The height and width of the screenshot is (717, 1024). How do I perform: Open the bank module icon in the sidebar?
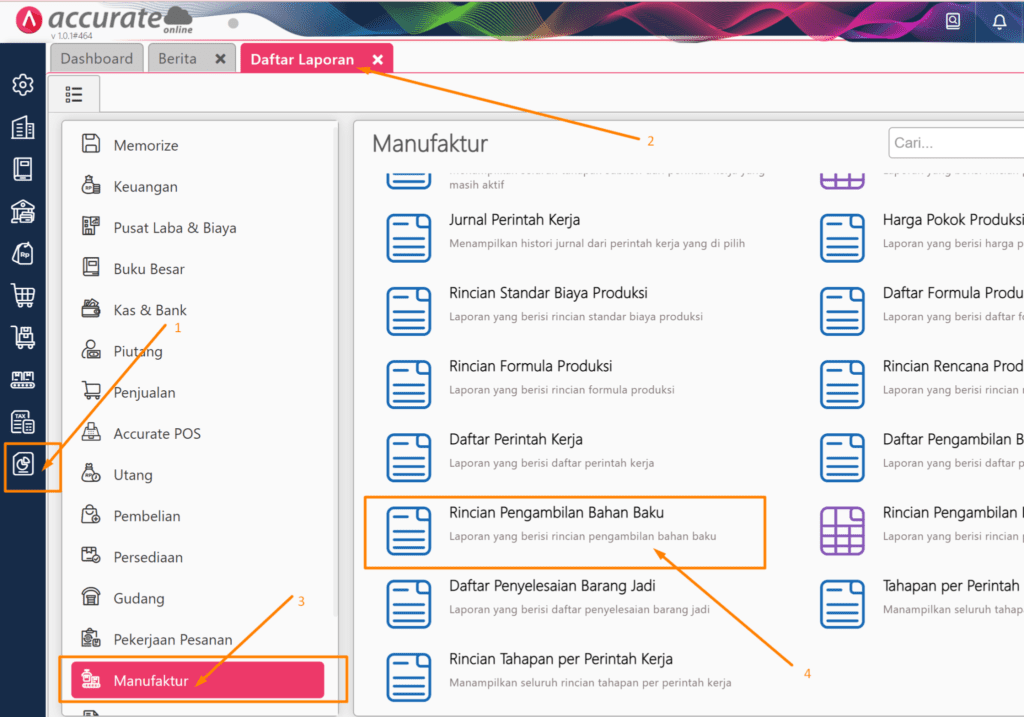(22, 212)
